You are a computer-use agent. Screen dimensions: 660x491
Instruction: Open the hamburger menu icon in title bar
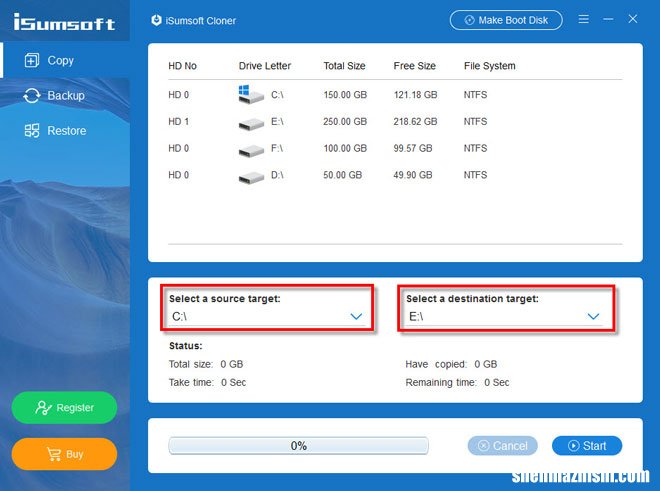(584, 19)
